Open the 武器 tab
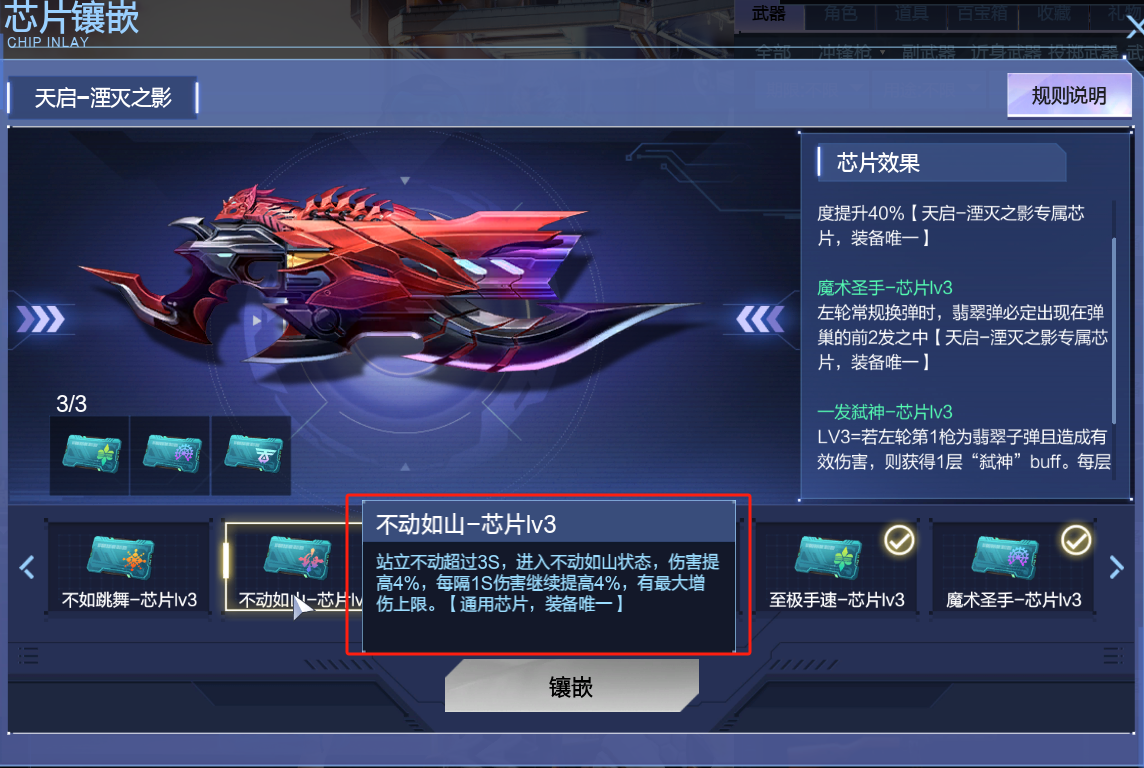Image resolution: width=1144 pixels, height=768 pixels. (x=769, y=14)
